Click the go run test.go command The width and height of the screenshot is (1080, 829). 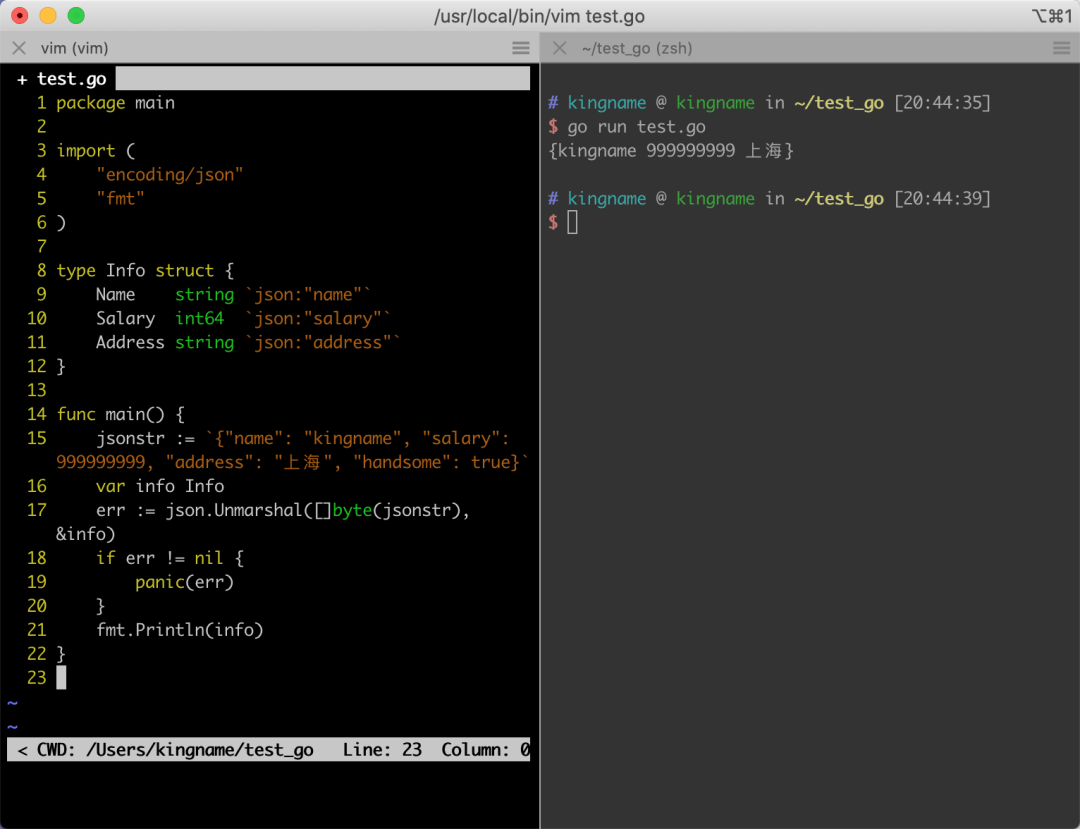(636, 127)
